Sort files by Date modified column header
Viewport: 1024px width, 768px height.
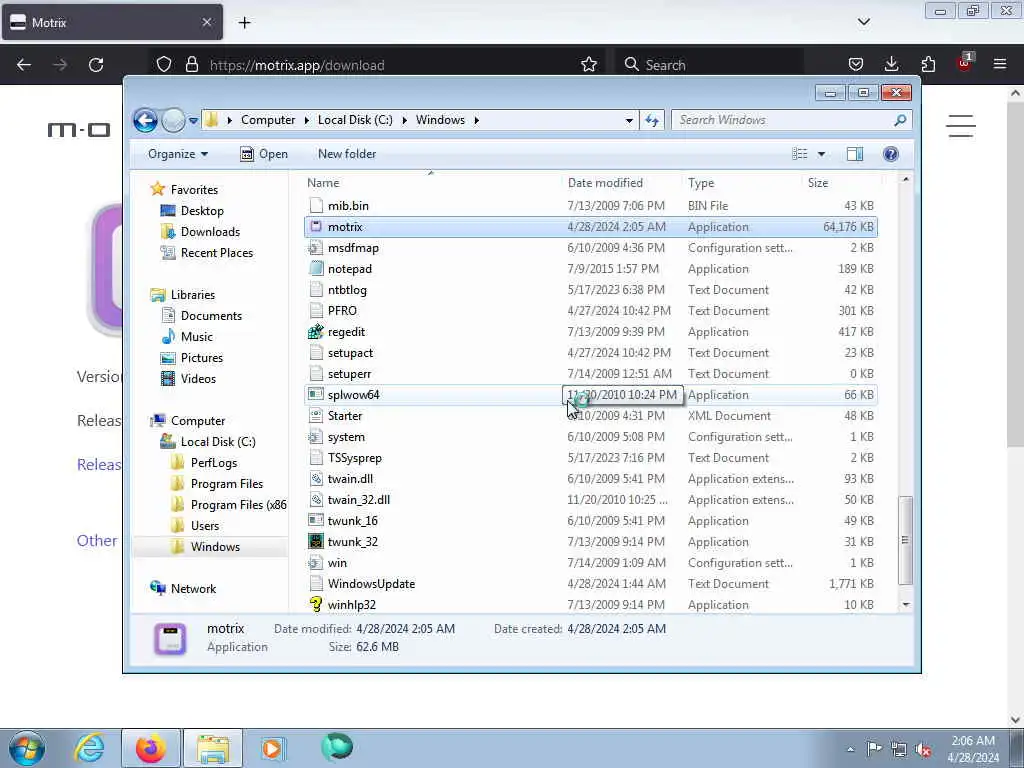pos(605,183)
